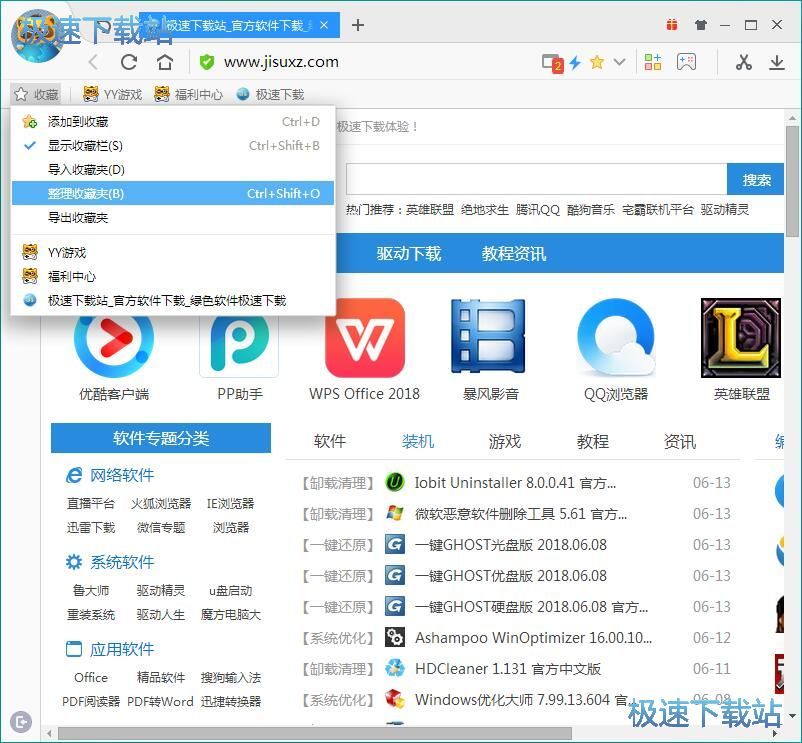Viewport: 802px width, 743px height.
Task: Open the 腾讯QQ hot recommendation link
Action: (538, 210)
